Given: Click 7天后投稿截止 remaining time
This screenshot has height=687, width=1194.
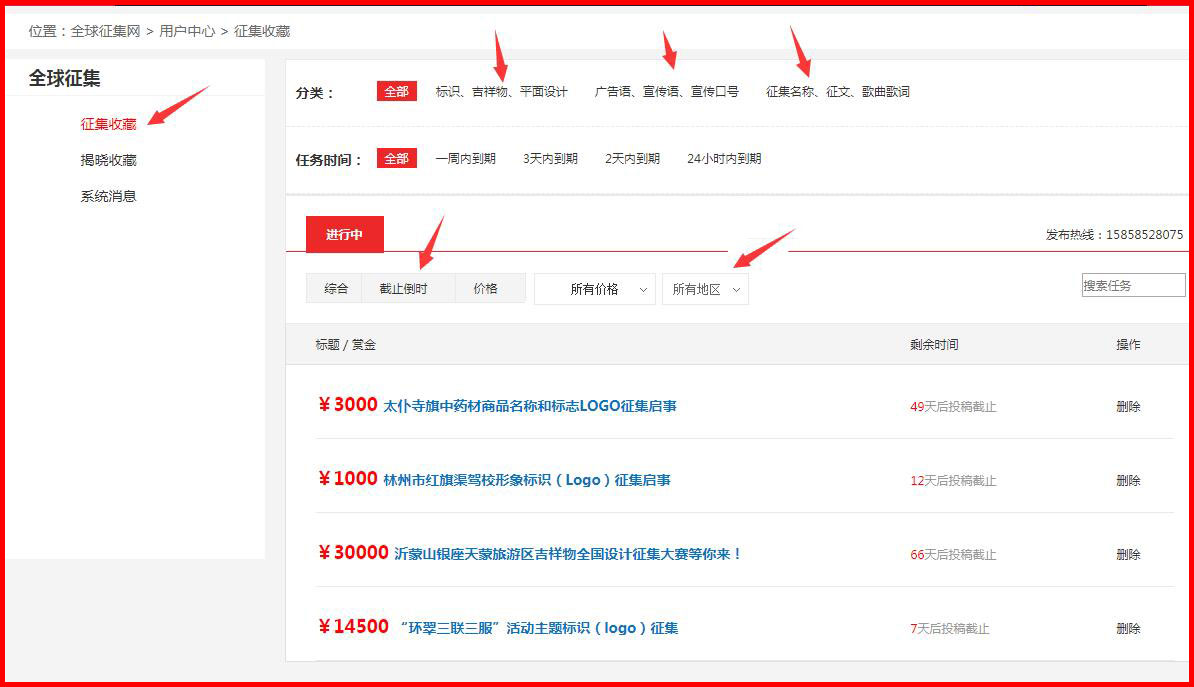Looking at the screenshot, I should click(x=950, y=628).
